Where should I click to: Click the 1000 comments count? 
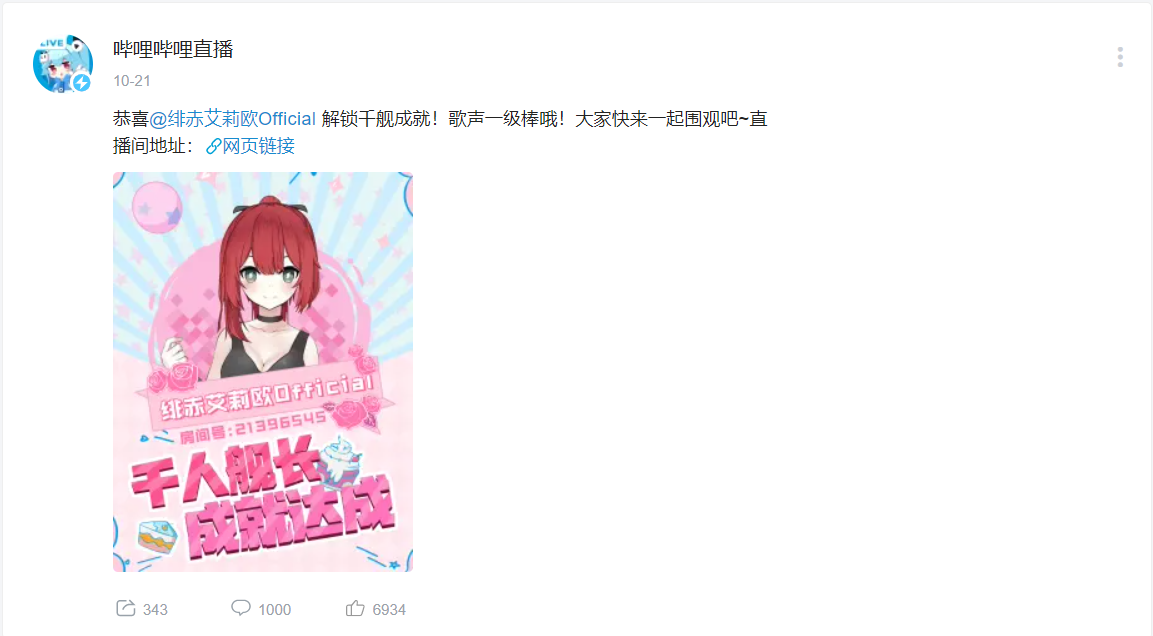click(275, 610)
